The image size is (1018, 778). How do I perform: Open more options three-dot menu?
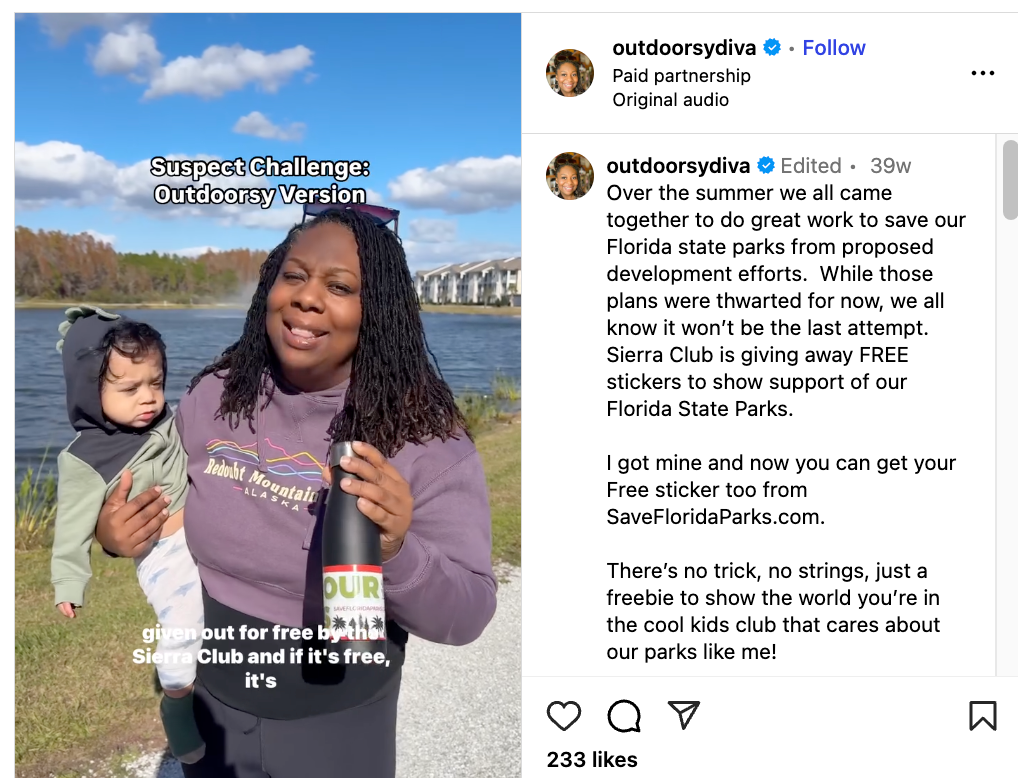pos(982,73)
